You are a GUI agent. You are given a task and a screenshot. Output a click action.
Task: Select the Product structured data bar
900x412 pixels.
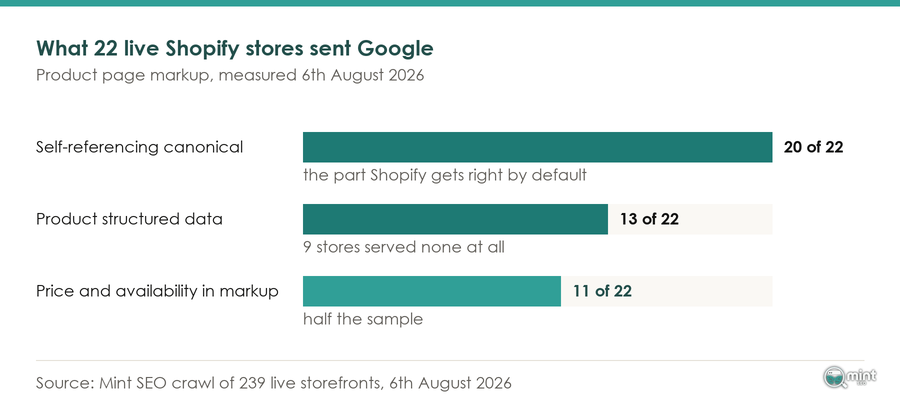point(455,219)
